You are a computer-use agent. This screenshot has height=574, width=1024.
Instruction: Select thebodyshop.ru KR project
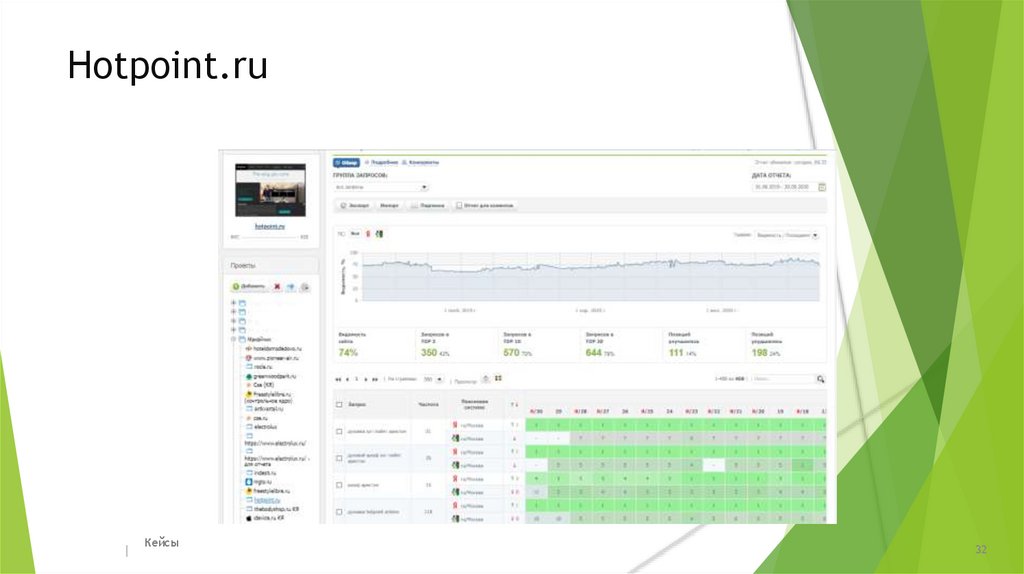tap(276, 509)
